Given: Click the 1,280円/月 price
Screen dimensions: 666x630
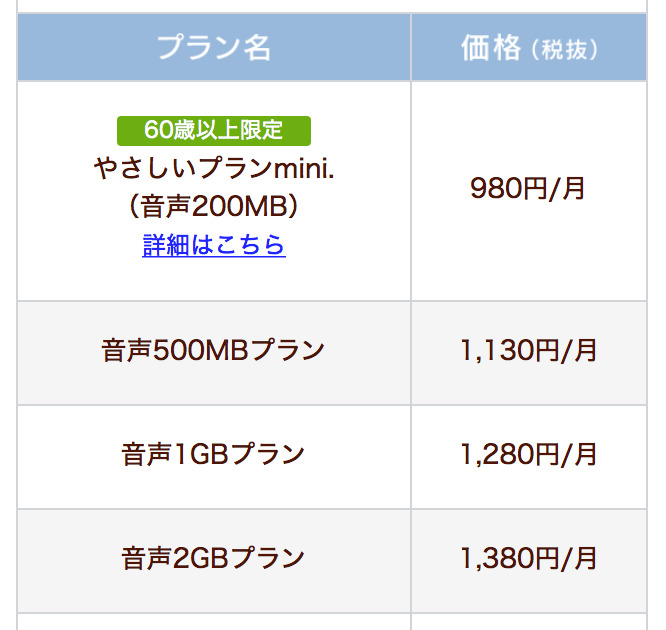Looking at the screenshot, I should (528, 455).
